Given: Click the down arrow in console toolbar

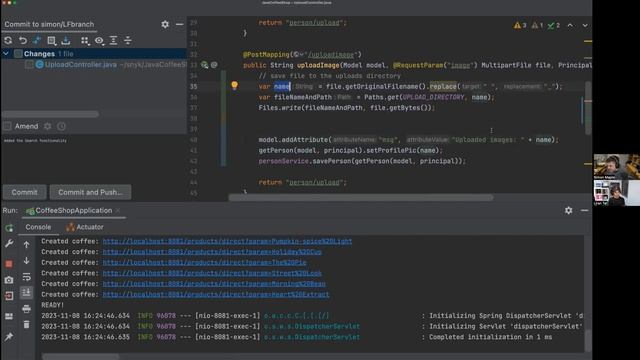Looking at the screenshot, I should coord(27,260).
